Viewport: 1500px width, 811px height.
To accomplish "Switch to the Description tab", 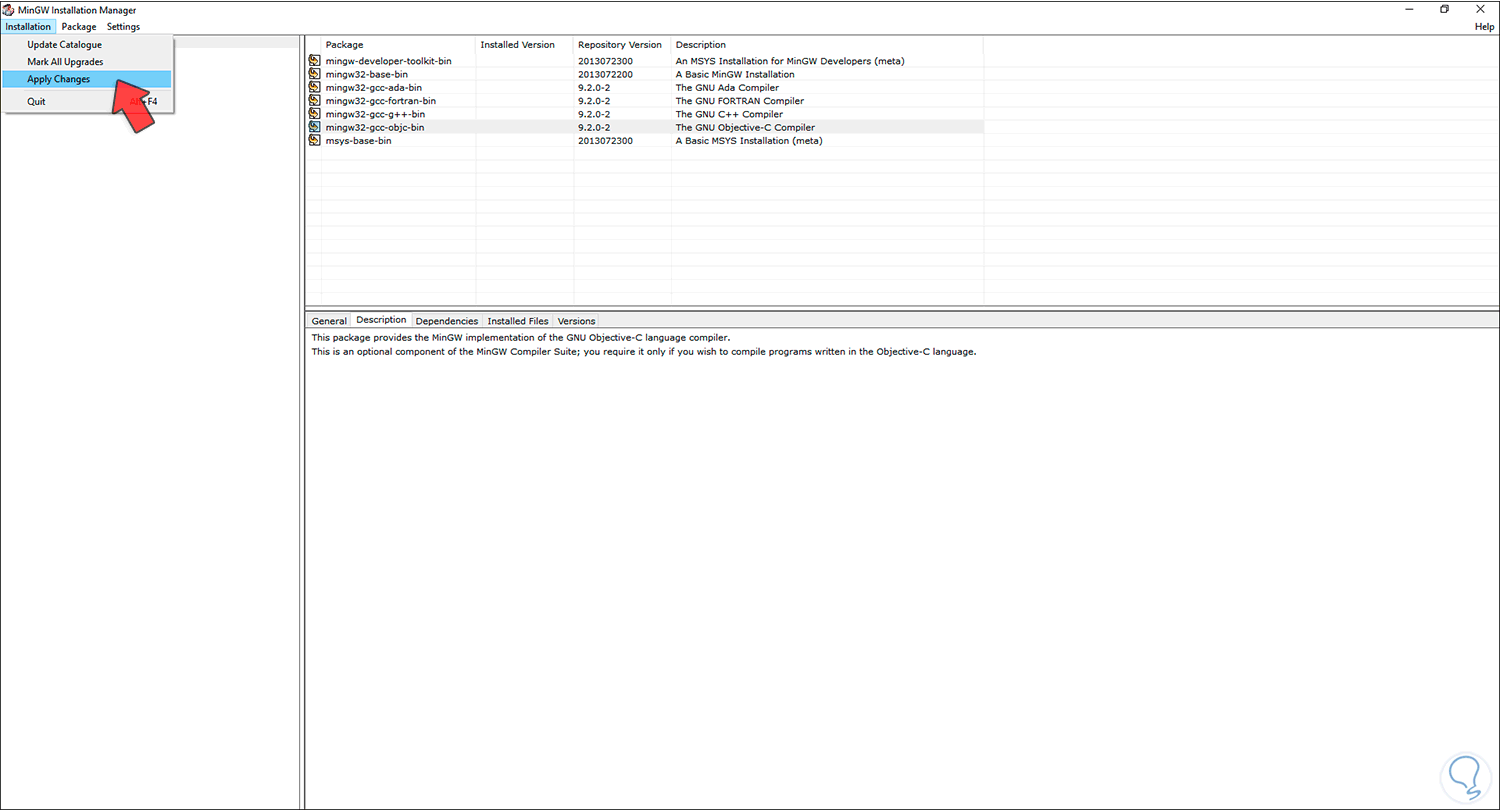I will coord(381,320).
